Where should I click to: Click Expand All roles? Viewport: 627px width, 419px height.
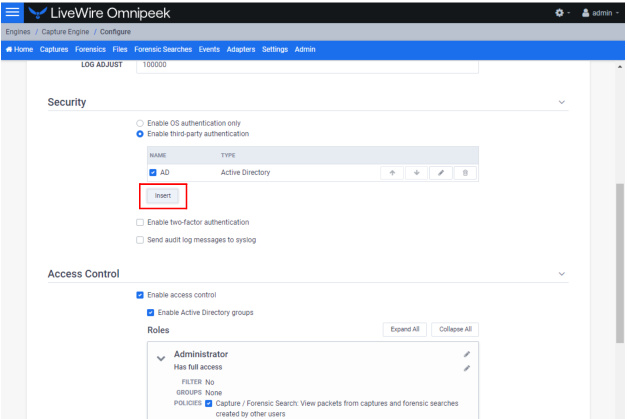[x=405, y=329]
